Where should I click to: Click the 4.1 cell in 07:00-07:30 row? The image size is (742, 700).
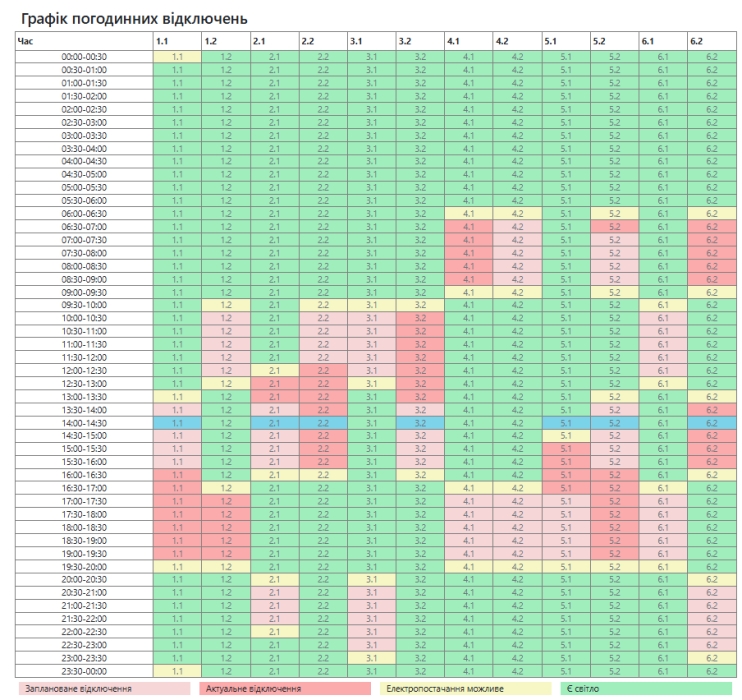(x=467, y=239)
